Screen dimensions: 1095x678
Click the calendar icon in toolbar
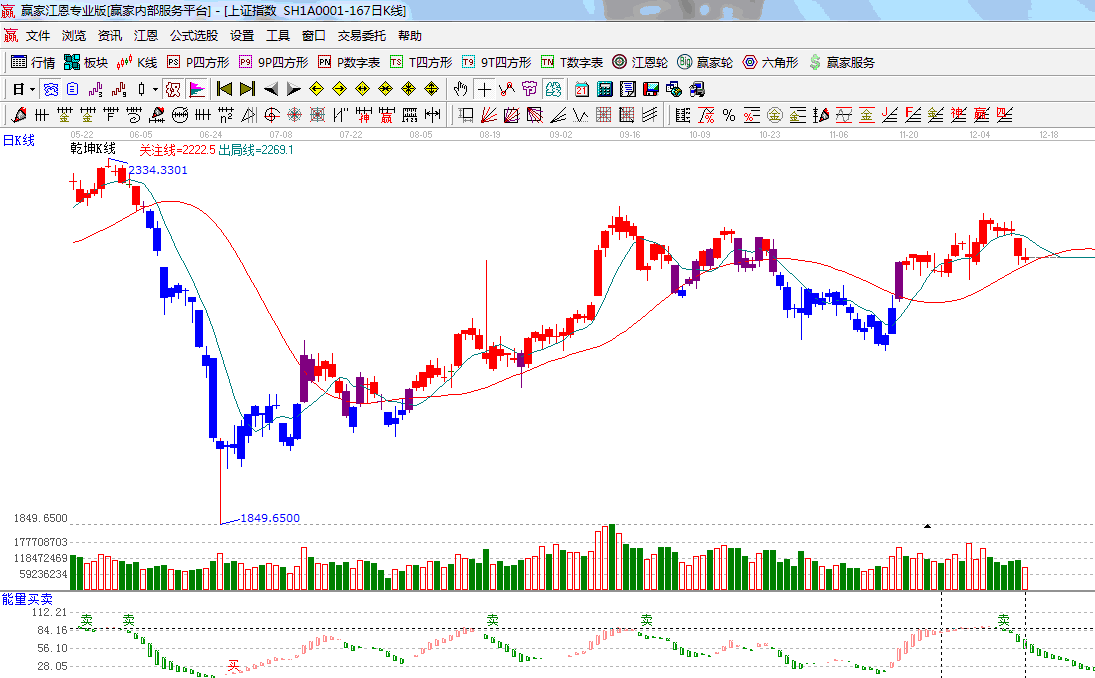coord(581,89)
